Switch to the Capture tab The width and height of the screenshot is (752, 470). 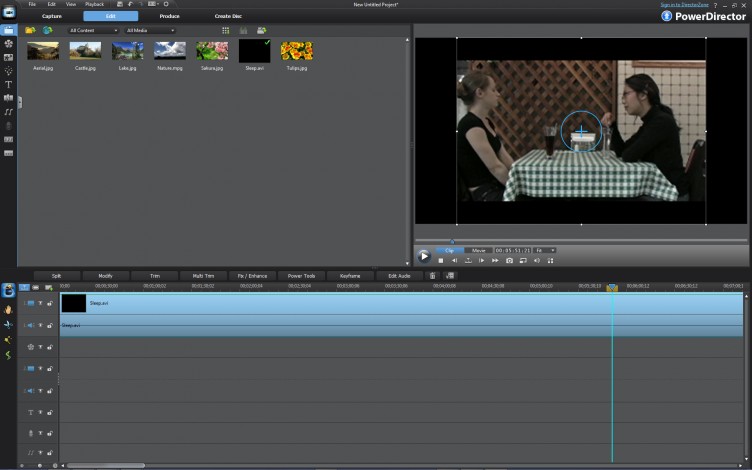coord(52,16)
